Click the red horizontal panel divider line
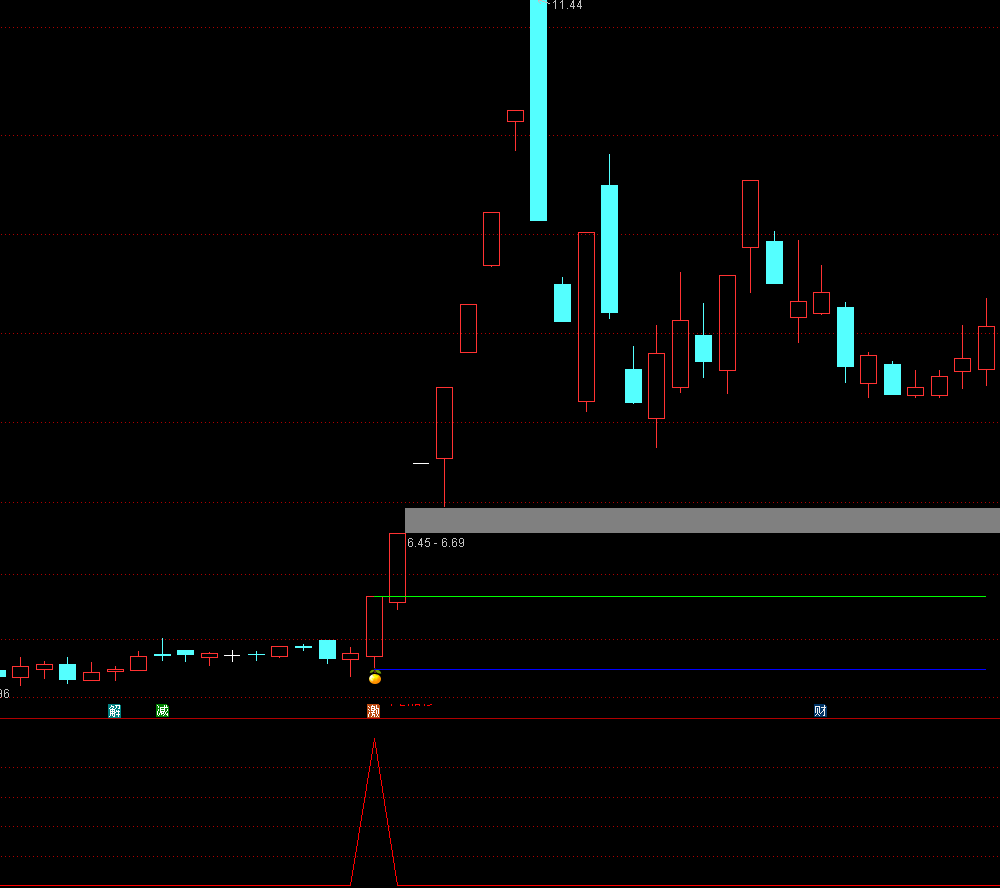The height and width of the screenshot is (888, 1000). coord(600,718)
